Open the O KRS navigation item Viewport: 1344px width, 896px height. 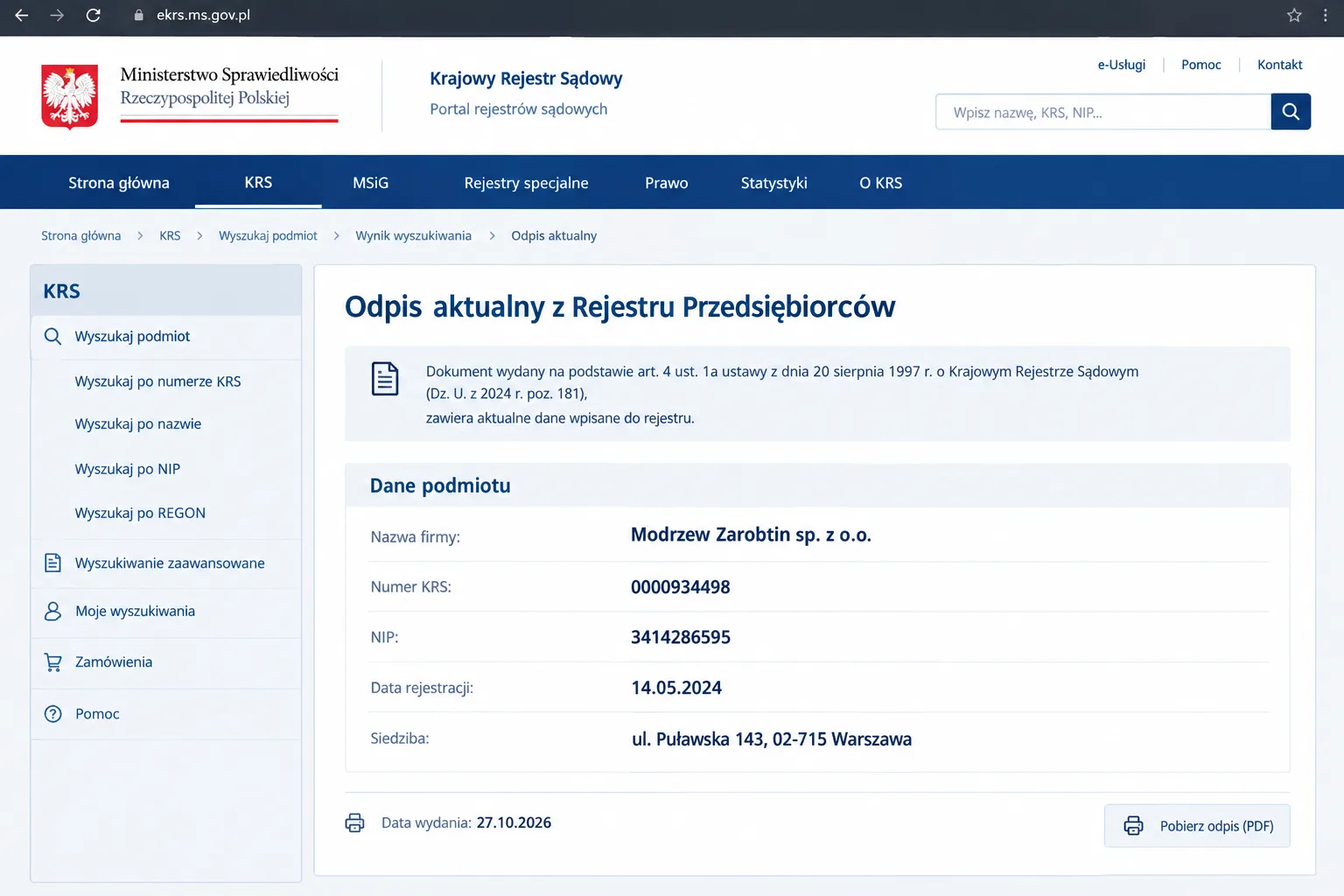(880, 183)
